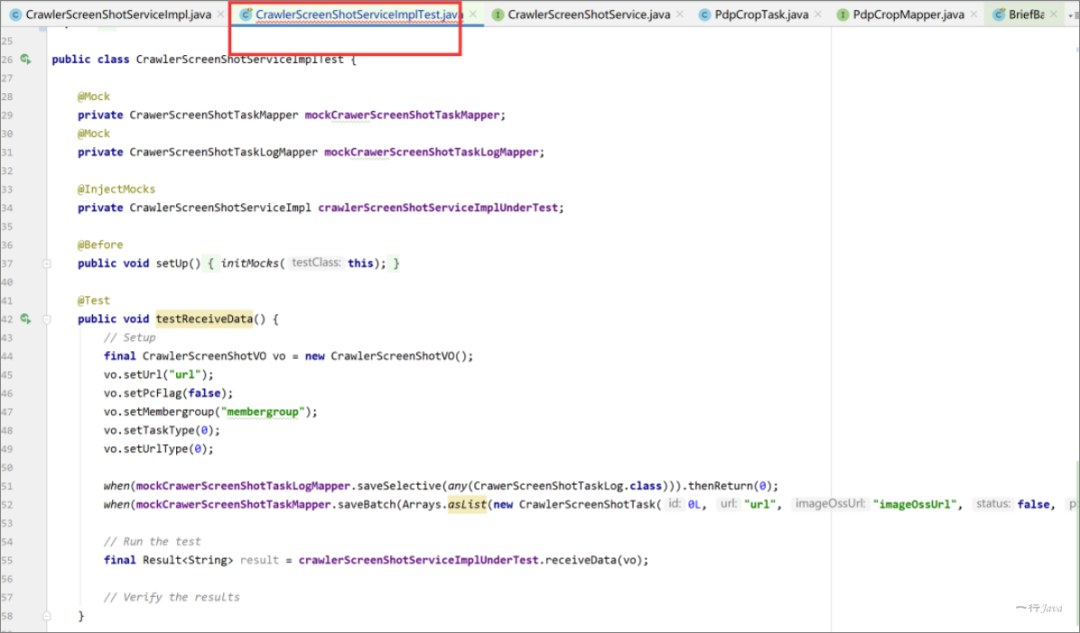The image size is (1080, 633).
Task: Click the vo.setTaskType(0) statement
Action: pyautogui.click(x=162, y=430)
